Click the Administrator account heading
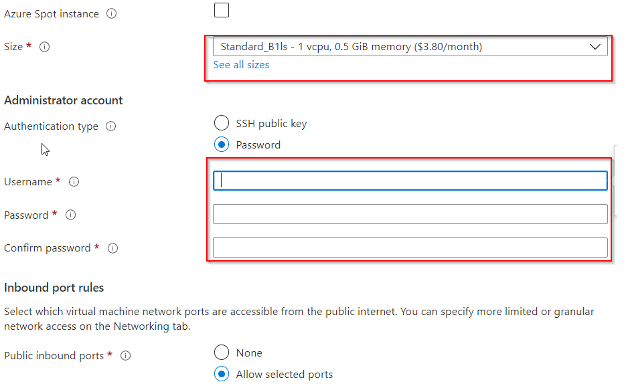The height and width of the screenshot is (392, 624). (x=63, y=100)
